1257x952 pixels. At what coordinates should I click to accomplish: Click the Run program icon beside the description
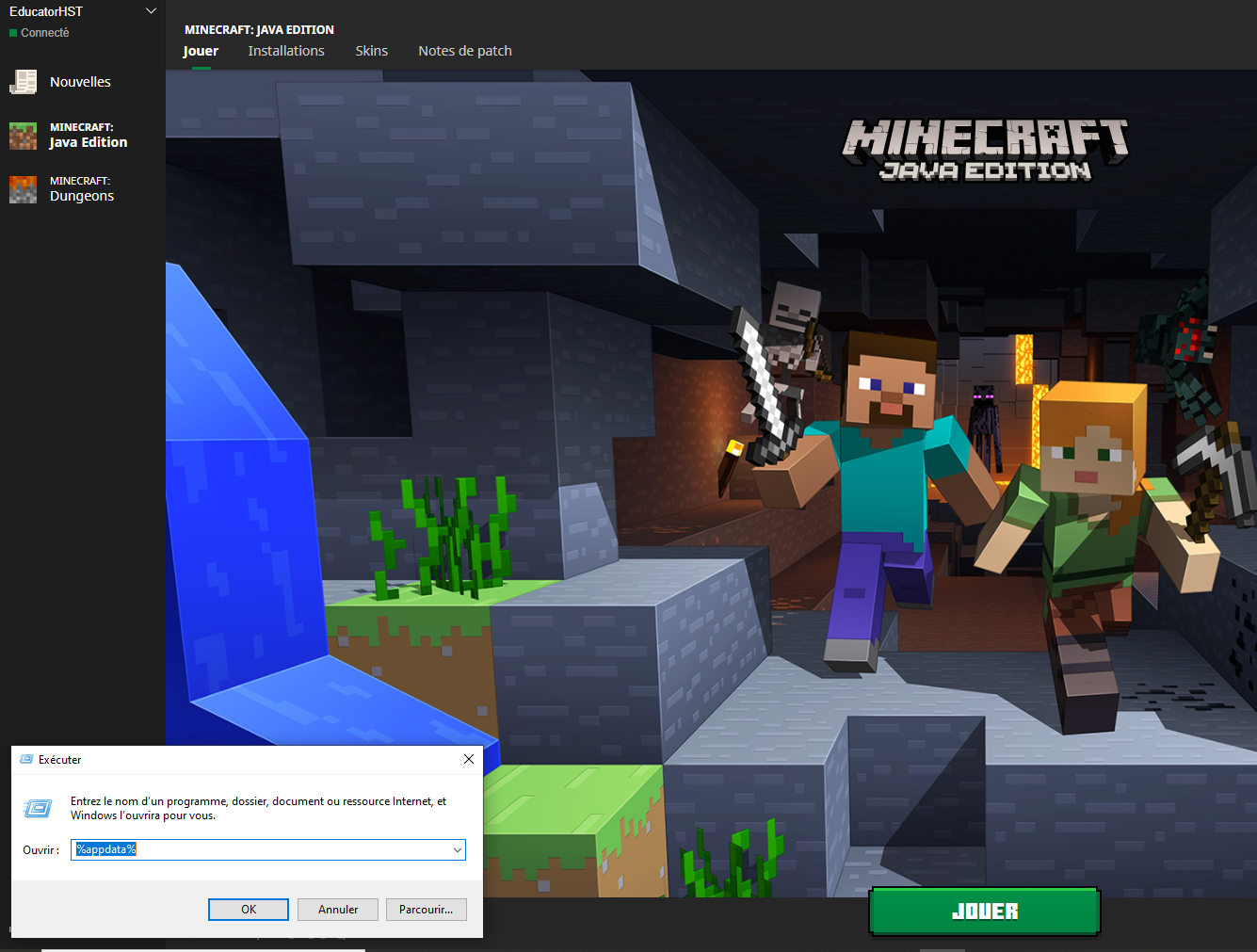38,808
